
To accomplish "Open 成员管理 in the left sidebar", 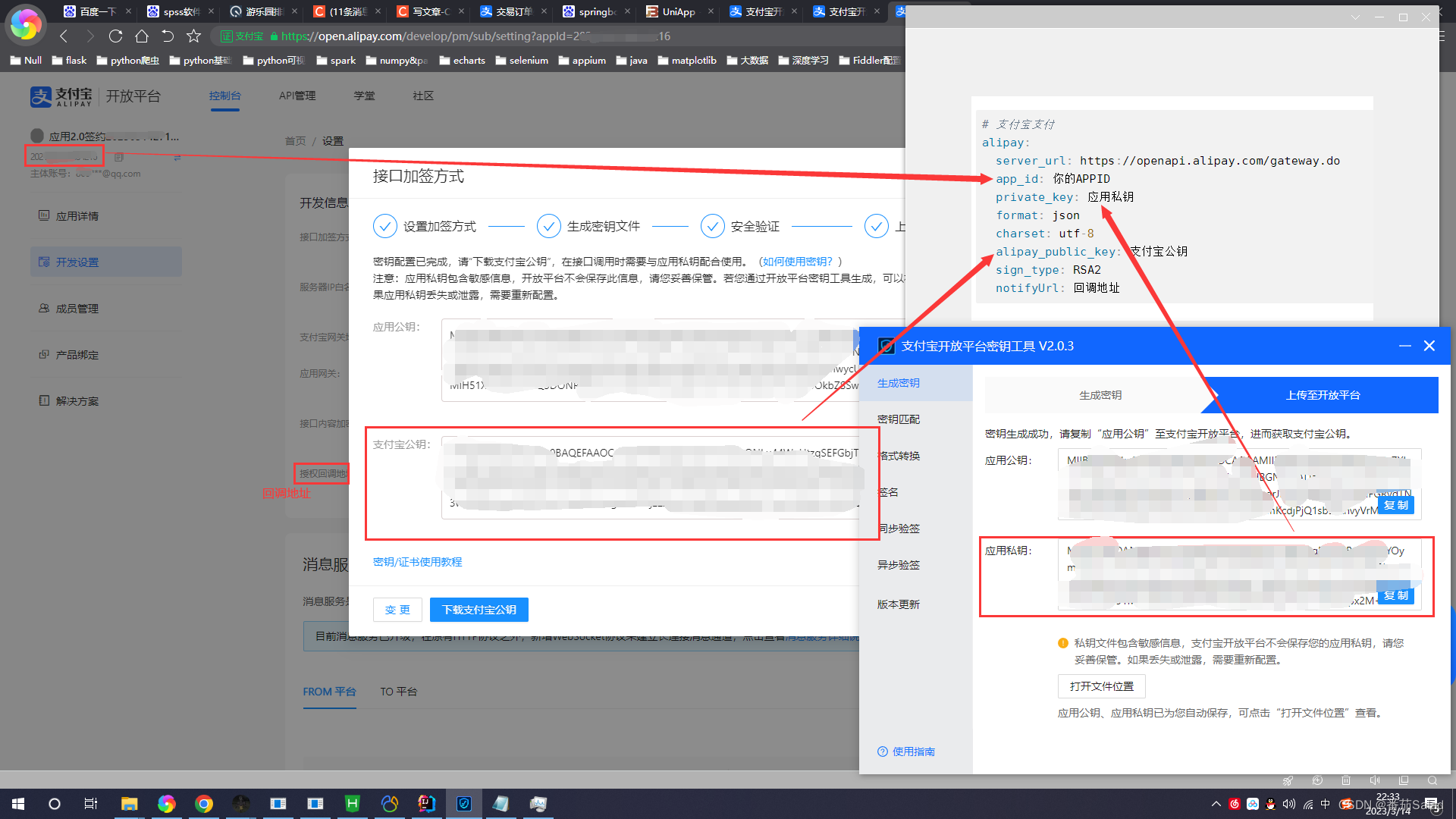I will pos(106,309).
